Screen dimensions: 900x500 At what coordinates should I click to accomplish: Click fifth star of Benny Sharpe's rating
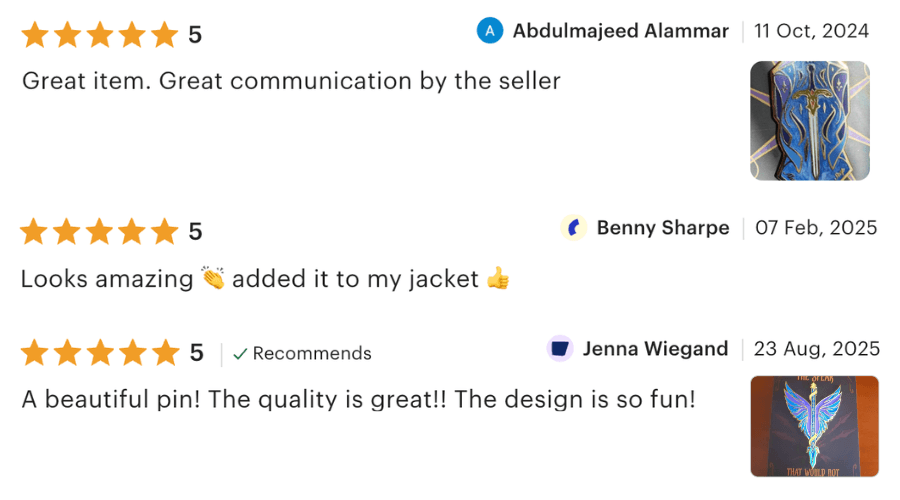click(x=164, y=232)
